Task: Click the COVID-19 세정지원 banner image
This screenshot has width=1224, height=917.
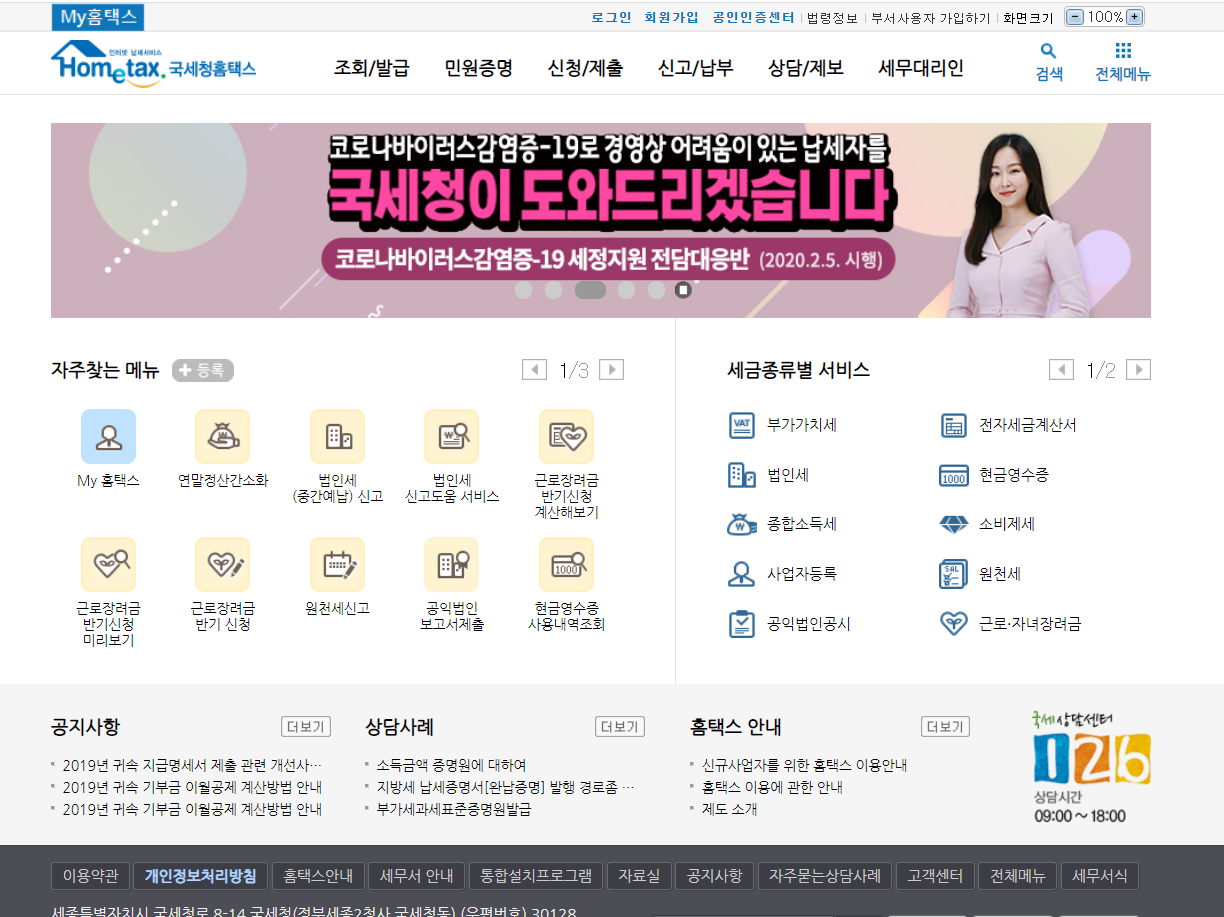Action: pyautogui.click(x=601, y=220)
